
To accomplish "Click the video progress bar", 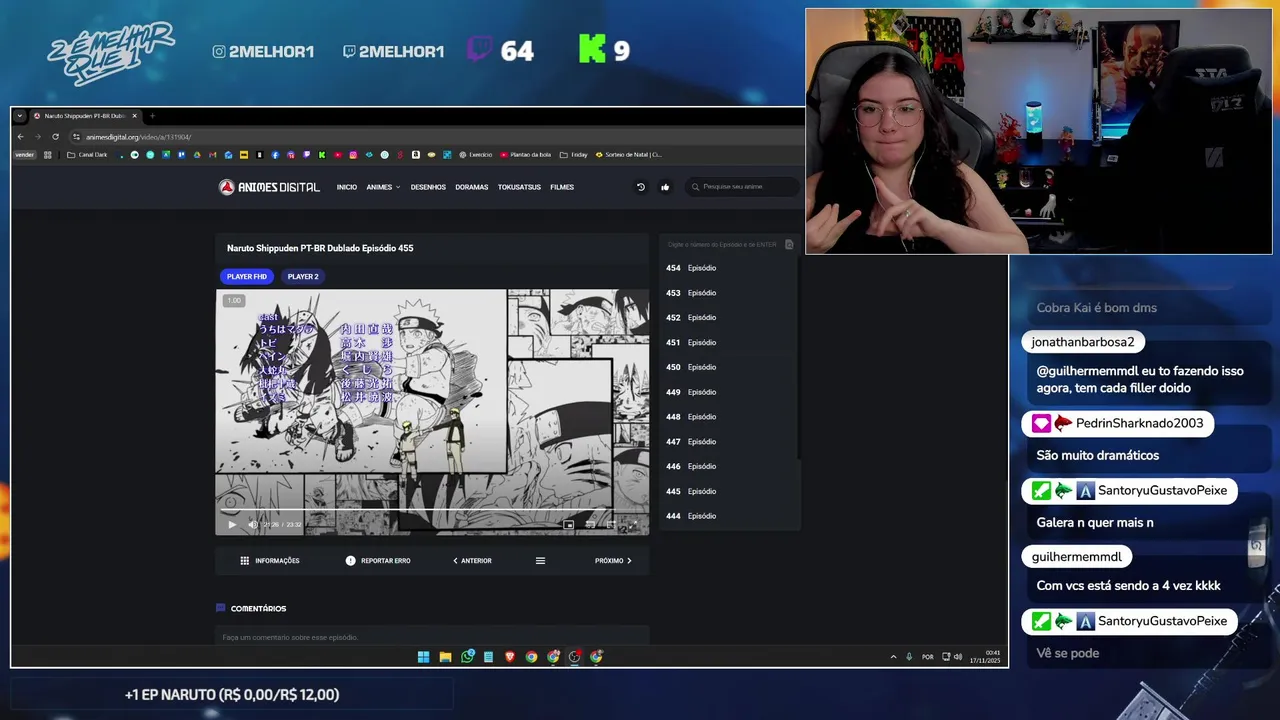I will (432, 510).
